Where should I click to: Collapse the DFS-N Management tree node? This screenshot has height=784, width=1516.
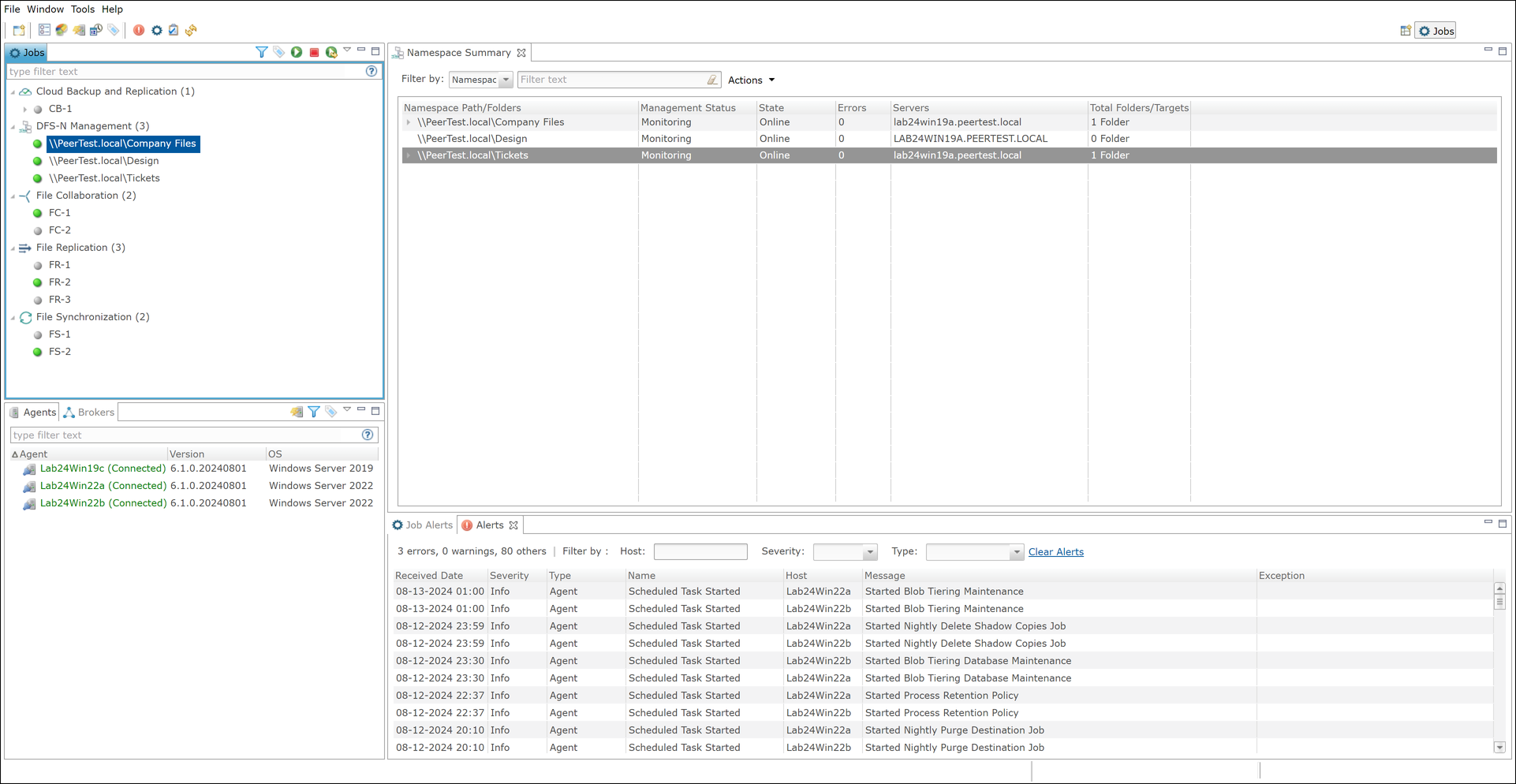13,126
